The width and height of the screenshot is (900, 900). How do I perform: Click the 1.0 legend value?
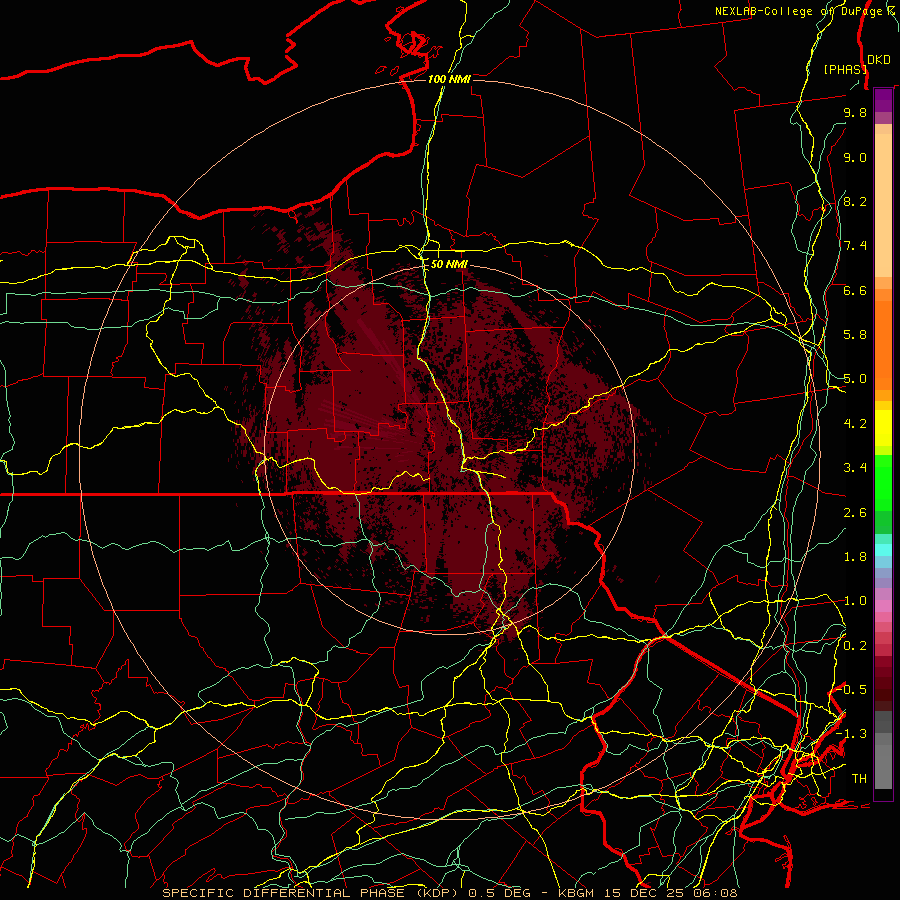[x=855, y=601]
